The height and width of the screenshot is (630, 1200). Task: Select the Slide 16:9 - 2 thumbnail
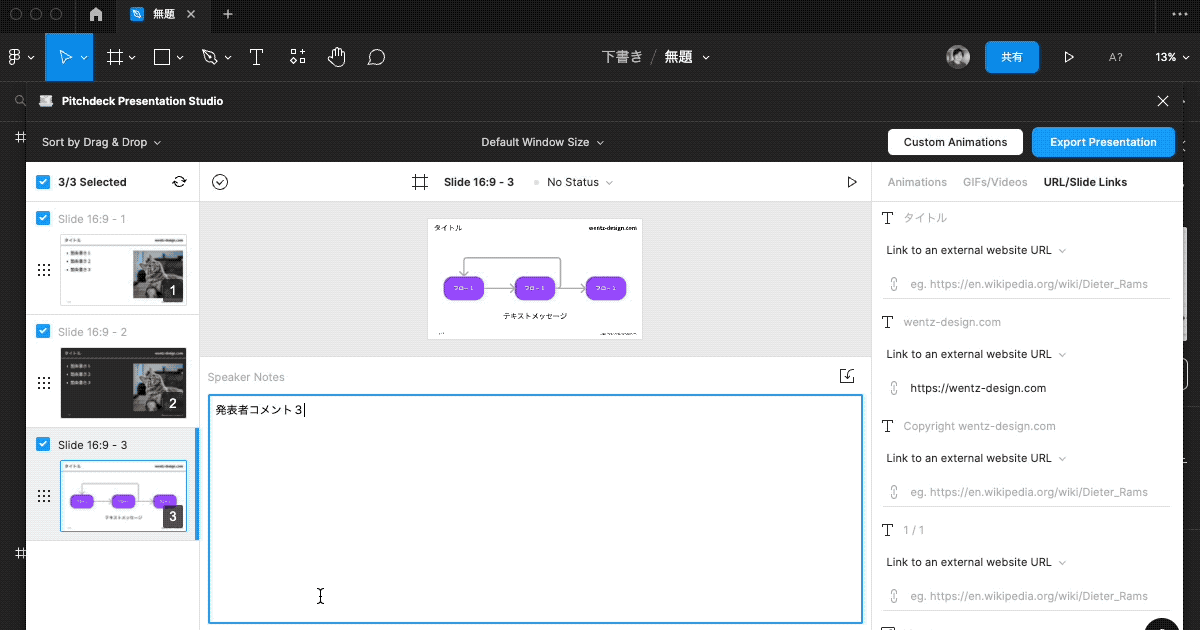pyautogui.click(x=123, y=383)
